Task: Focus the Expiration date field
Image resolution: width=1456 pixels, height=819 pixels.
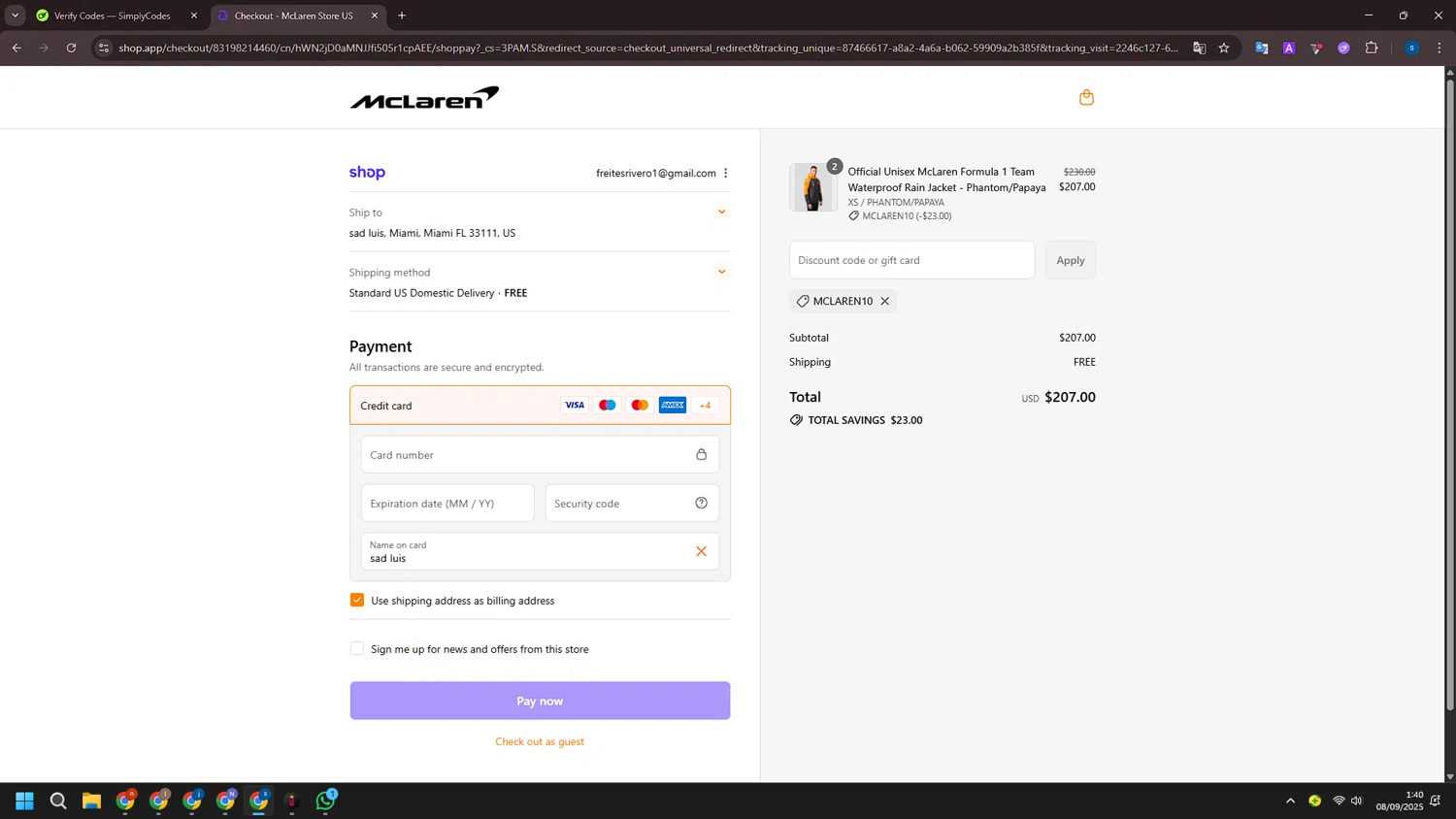Action: click(x=447, y=503)
